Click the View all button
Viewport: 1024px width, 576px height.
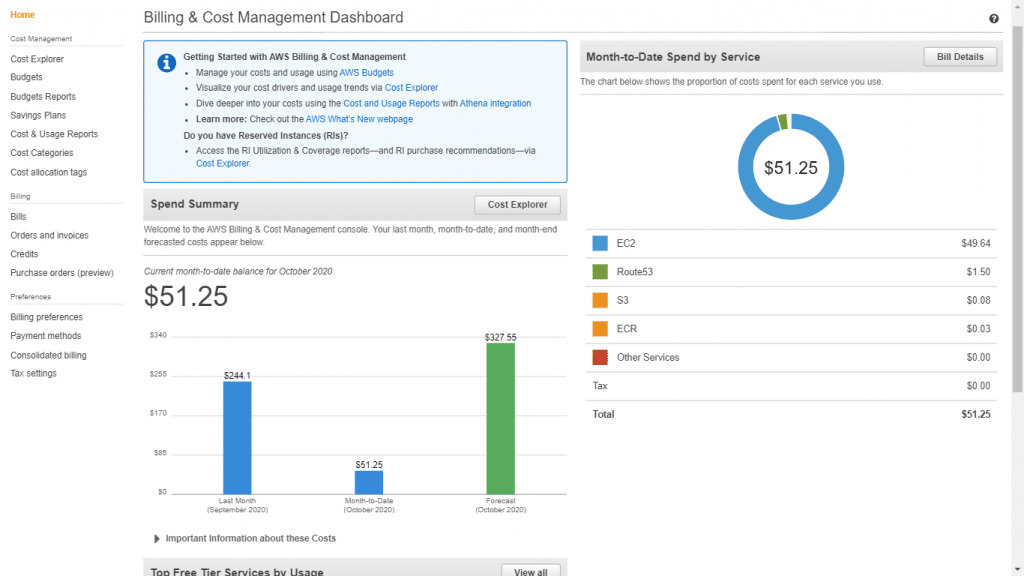coord(530,571)
